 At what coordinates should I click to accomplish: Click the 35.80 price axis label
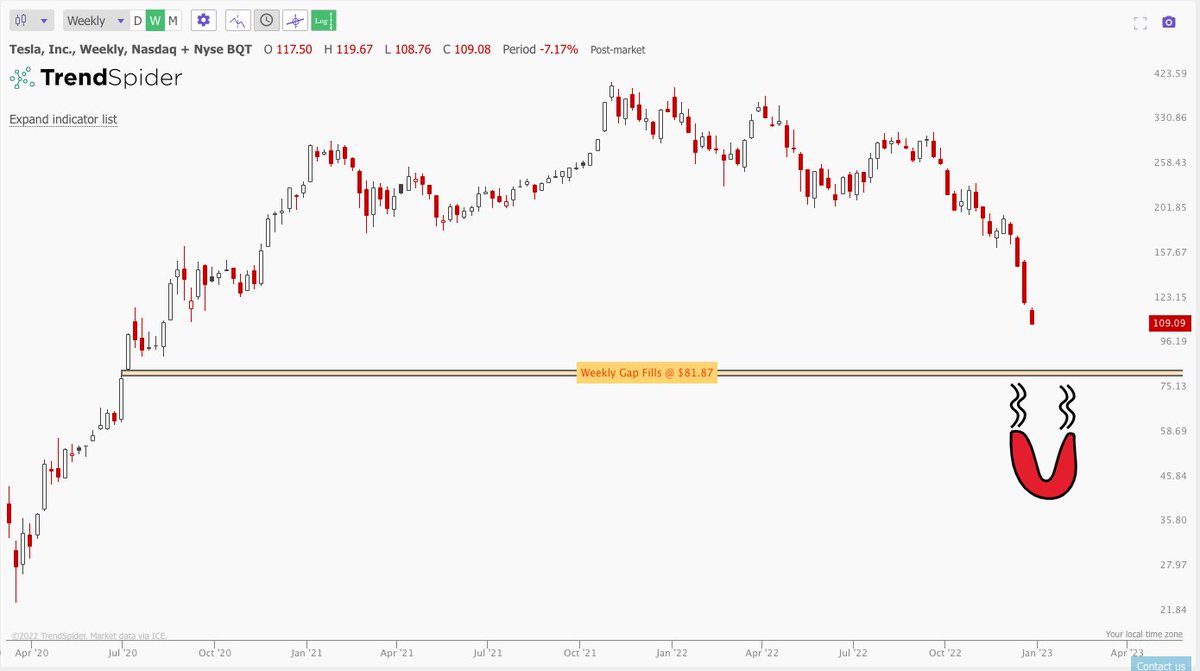coord(1172,520)
